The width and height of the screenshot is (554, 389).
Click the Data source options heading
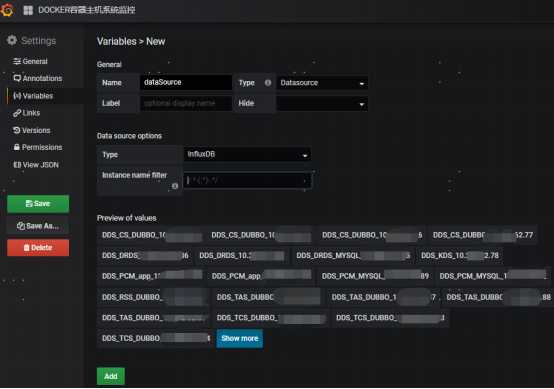[x=129, y=136]
